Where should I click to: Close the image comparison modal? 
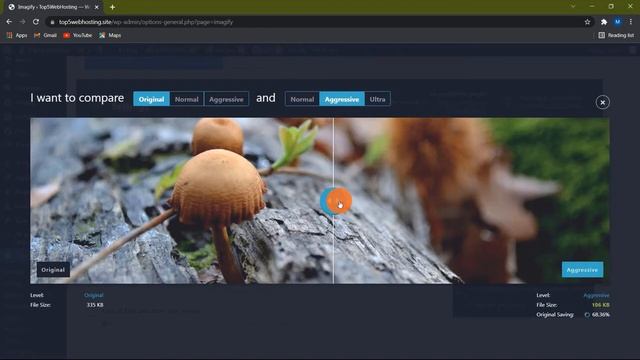click(x=602, y=102)
